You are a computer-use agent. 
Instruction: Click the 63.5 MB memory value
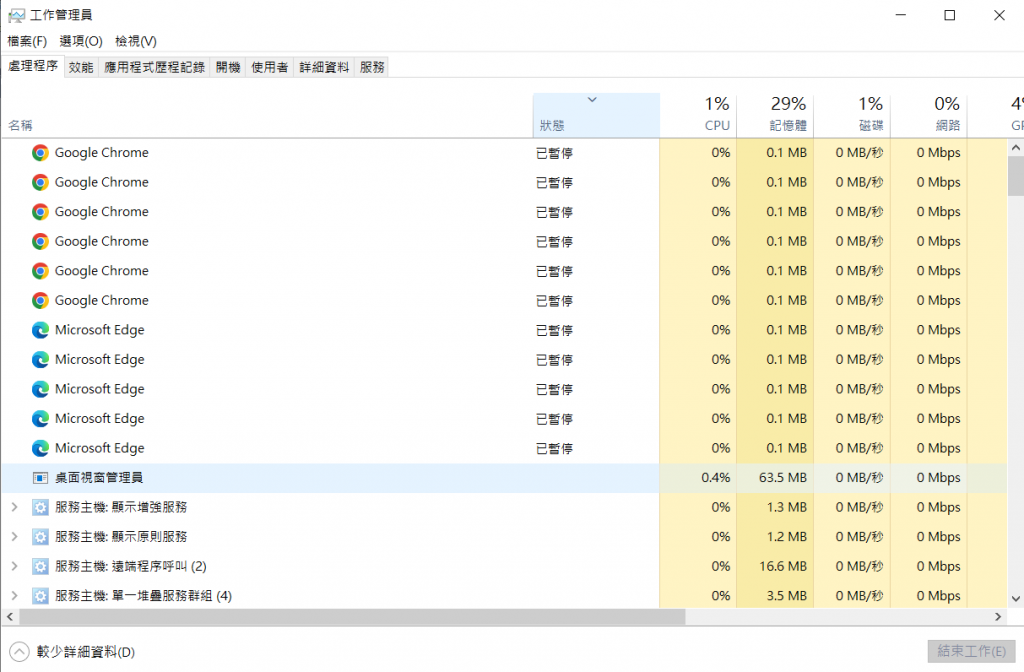tap(782, 478)
